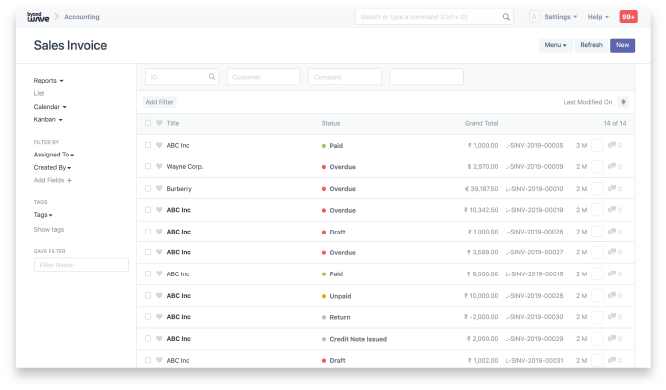
Task: Select the checkbox of the Unpaid ABC Inc row
Action: pos(148,295)
